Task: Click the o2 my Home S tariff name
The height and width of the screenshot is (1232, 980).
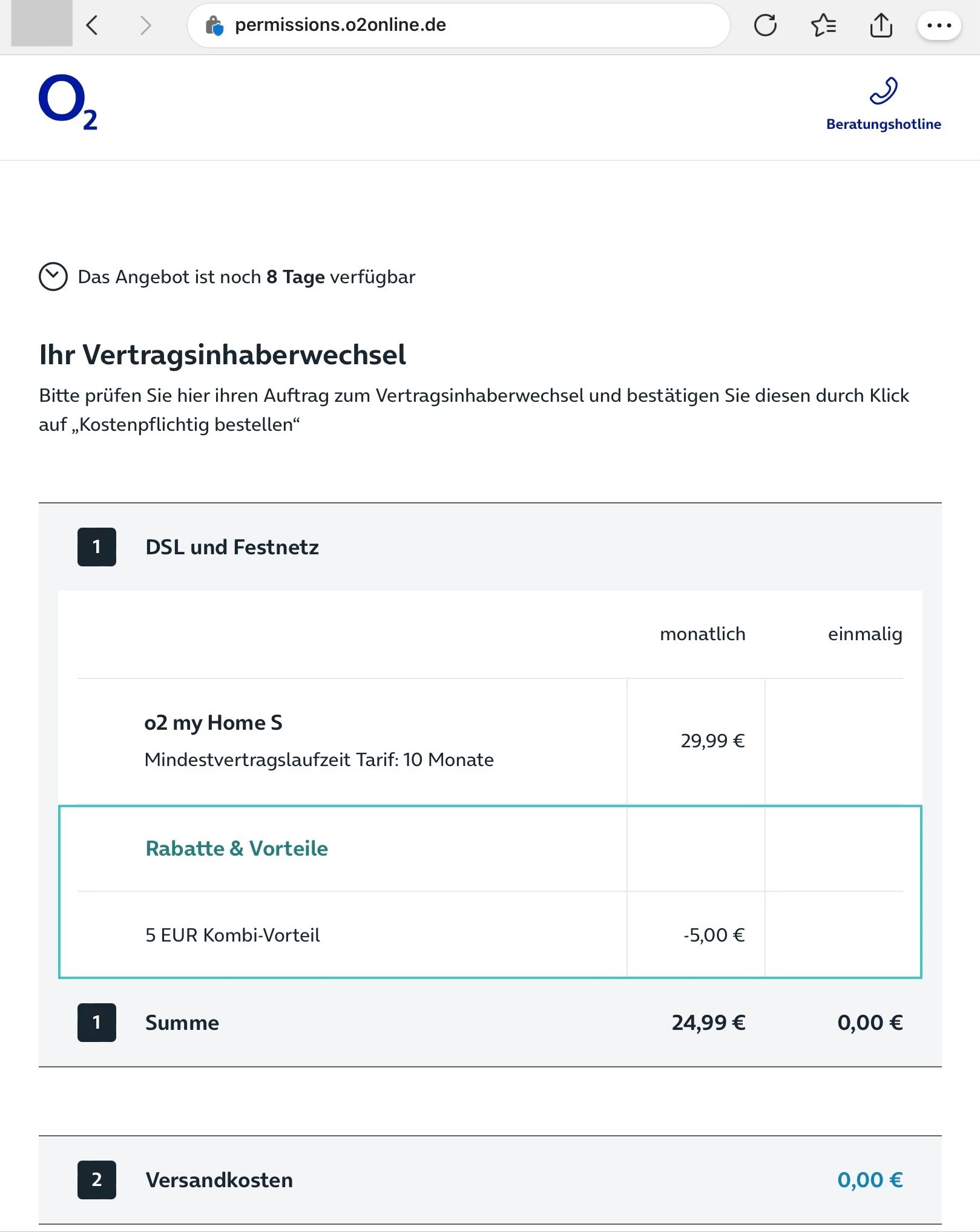Action: 213,722
